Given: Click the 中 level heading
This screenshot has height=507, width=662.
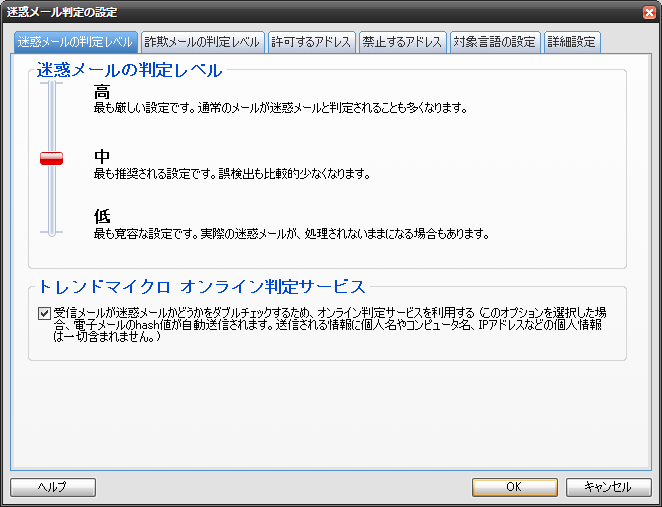Looking at the screenshot, I should point(102,156).
